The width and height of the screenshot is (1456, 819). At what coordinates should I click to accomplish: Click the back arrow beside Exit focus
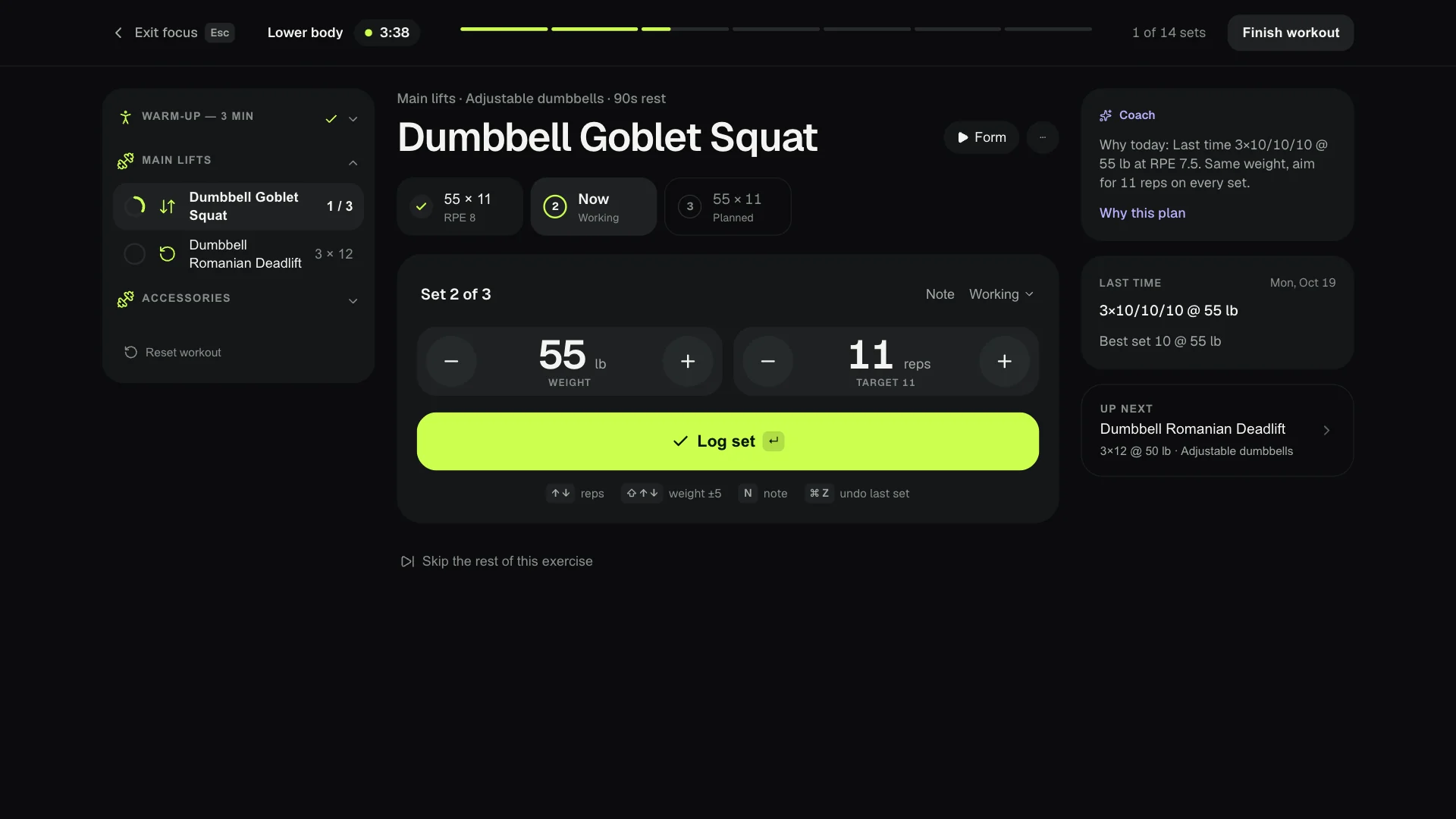118,33
